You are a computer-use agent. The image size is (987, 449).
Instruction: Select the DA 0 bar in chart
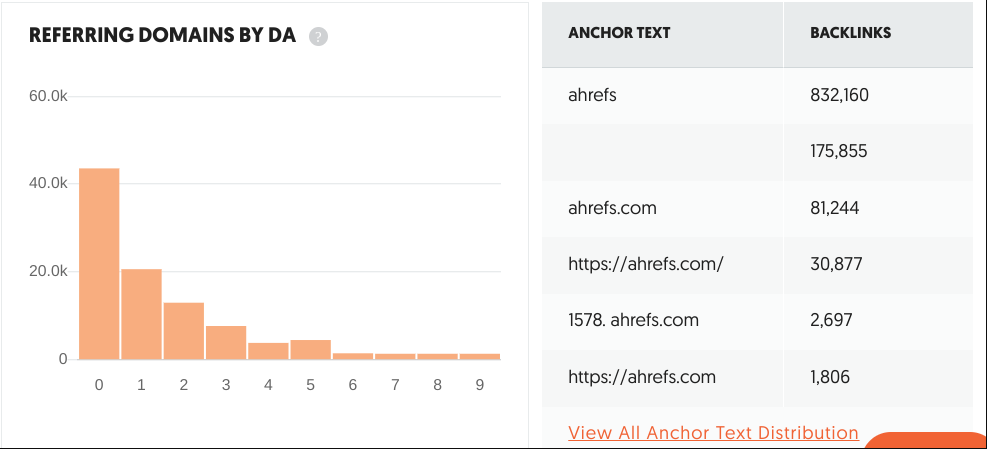coord(99,264)
